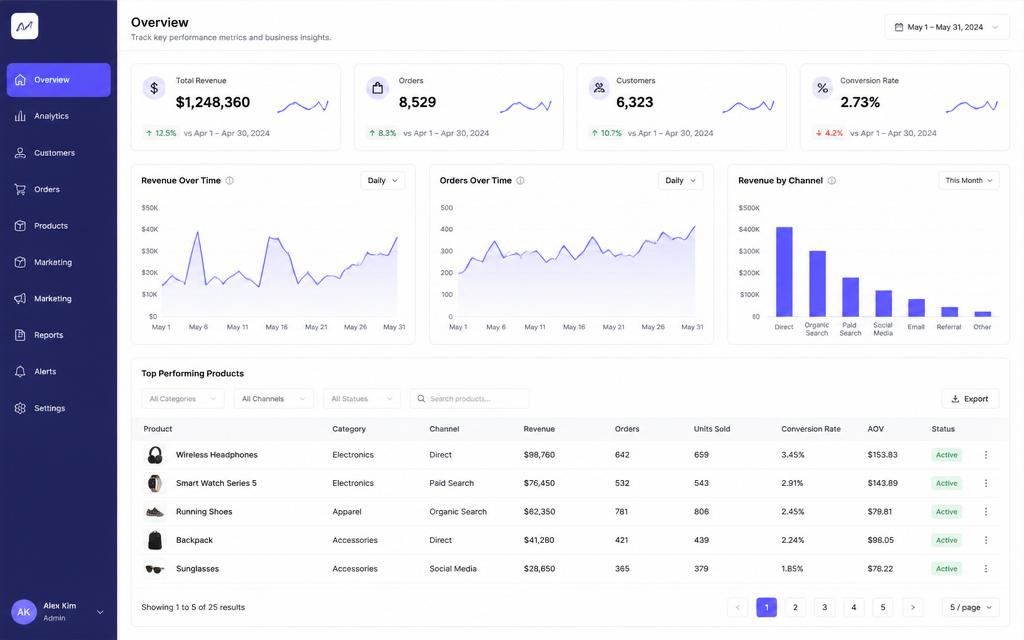Click the Search products field
The width and height of the screenshot is (1024, 640).
point(470,399)
